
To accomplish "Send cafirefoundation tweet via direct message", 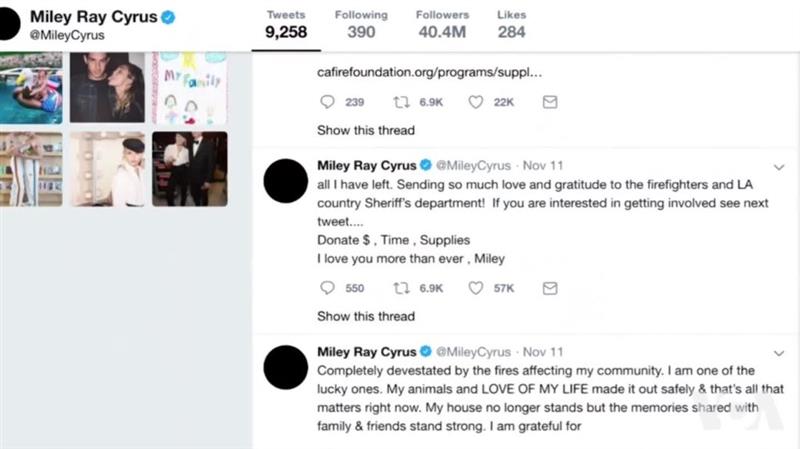I will 549,102.
